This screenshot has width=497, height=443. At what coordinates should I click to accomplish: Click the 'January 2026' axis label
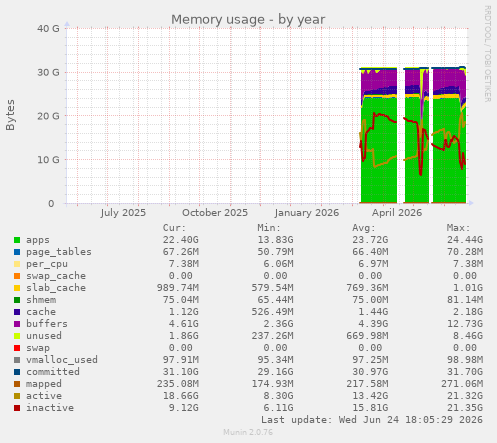[x=307, y=213]
